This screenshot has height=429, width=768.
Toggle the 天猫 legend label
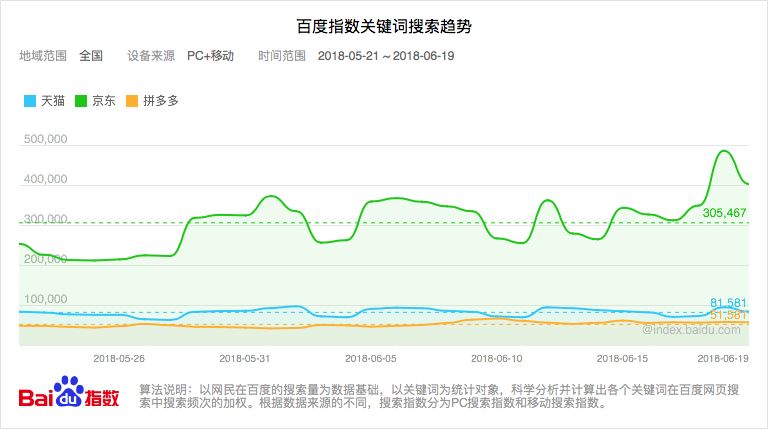53,101
